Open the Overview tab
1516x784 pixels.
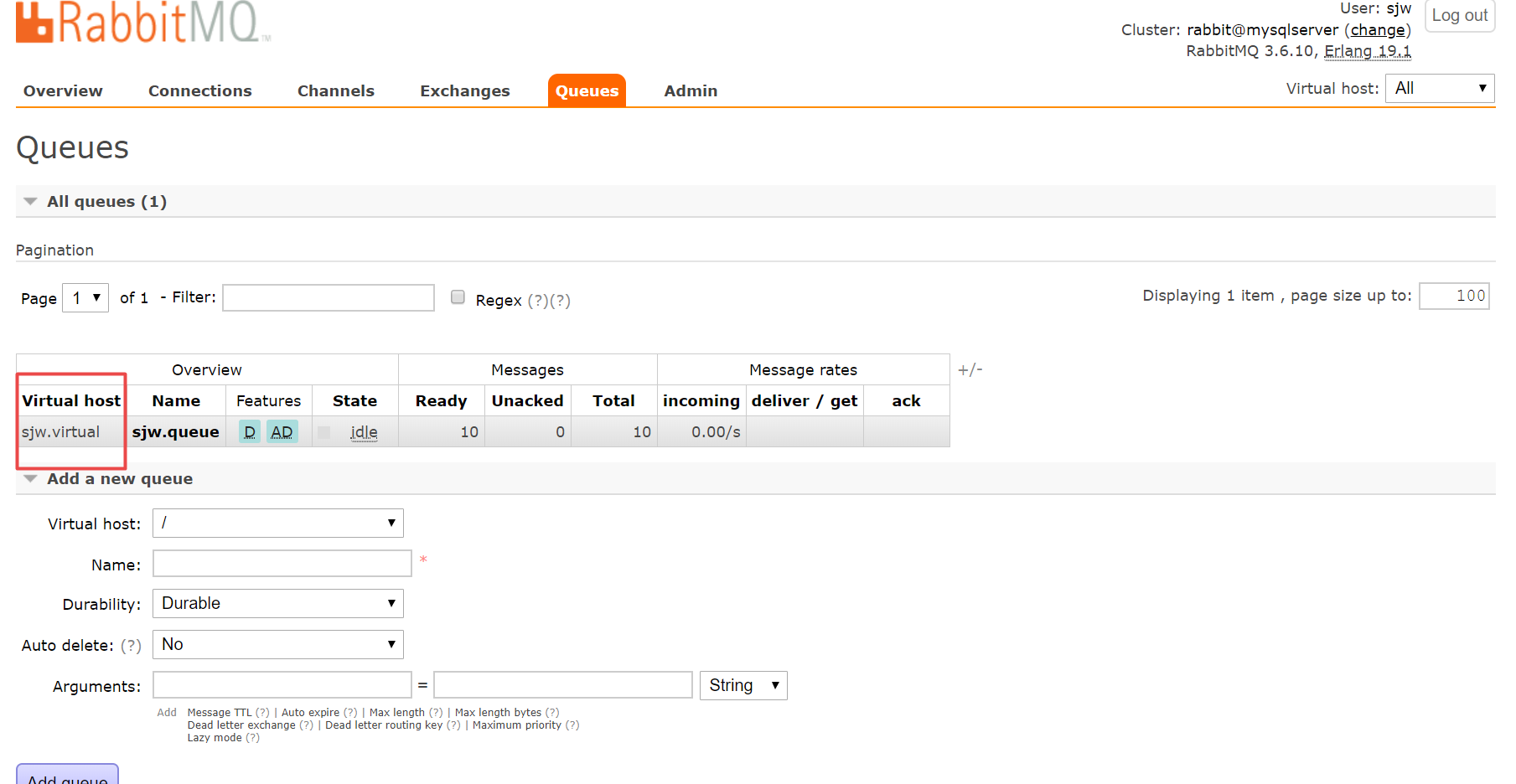(63, 90)
